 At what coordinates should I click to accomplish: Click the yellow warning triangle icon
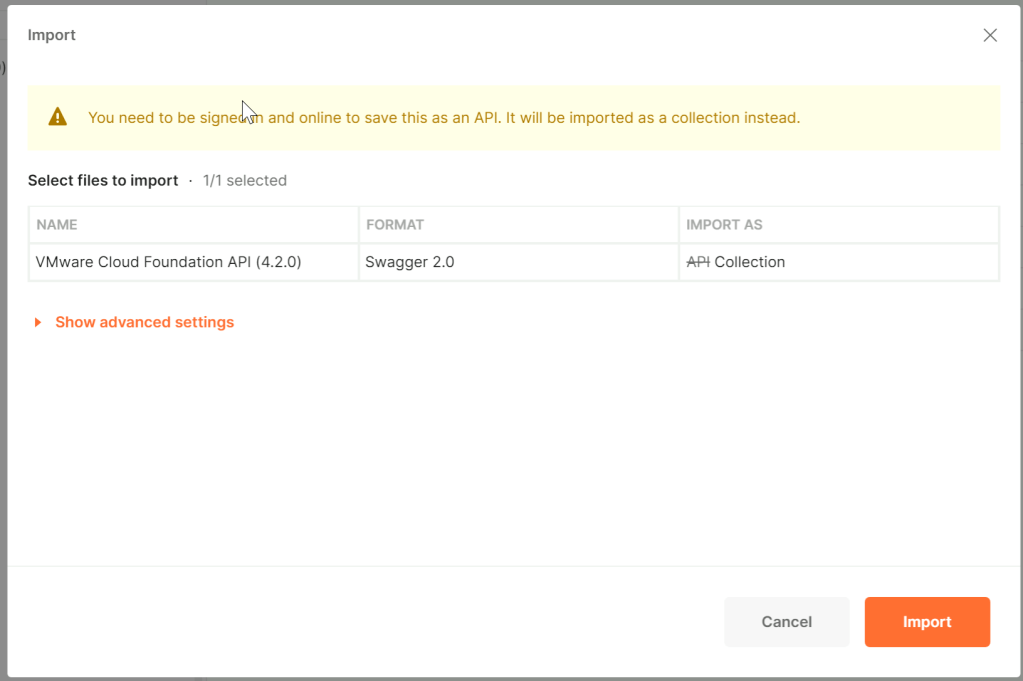pyautogui.click(x=58, y=117)
